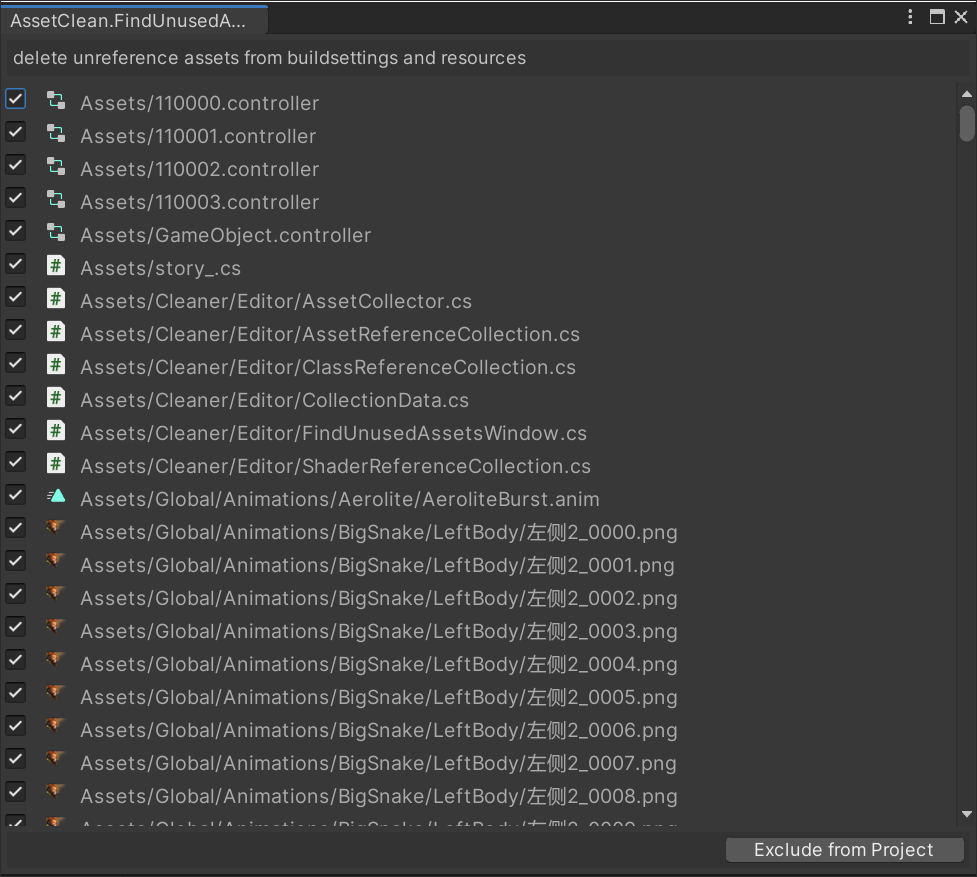This screenshot has width=977, height=877.
Task: Select the AssetClean.FindUnusedA... tab
Action: coord(128,21)
